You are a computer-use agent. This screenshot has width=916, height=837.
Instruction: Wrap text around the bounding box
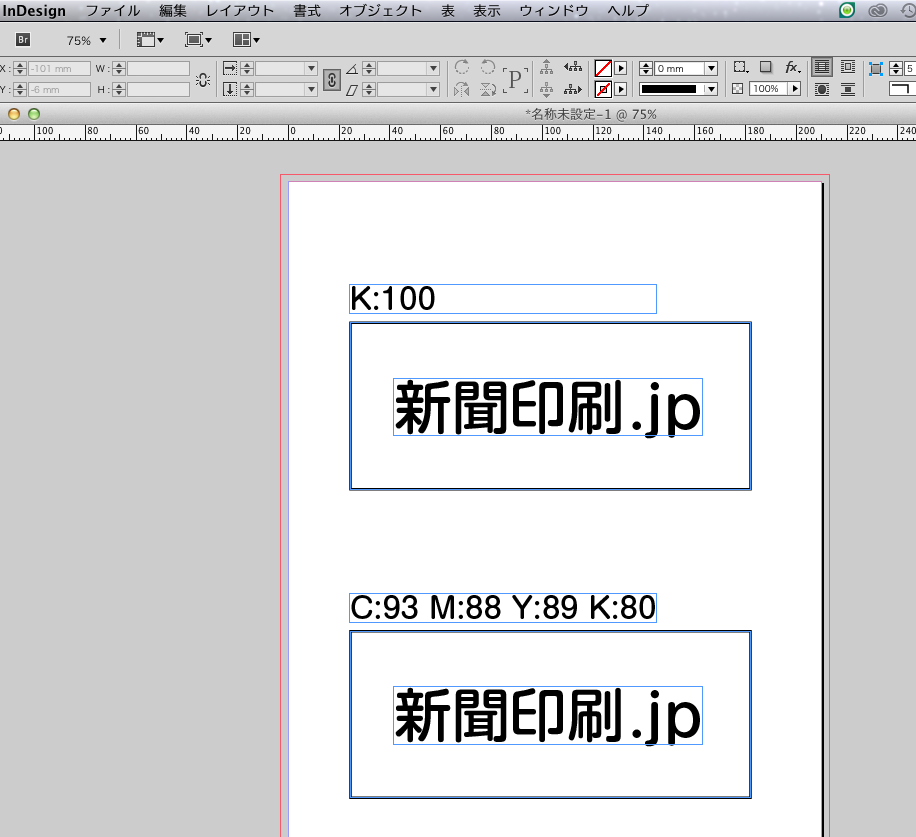tap(848, 67)
